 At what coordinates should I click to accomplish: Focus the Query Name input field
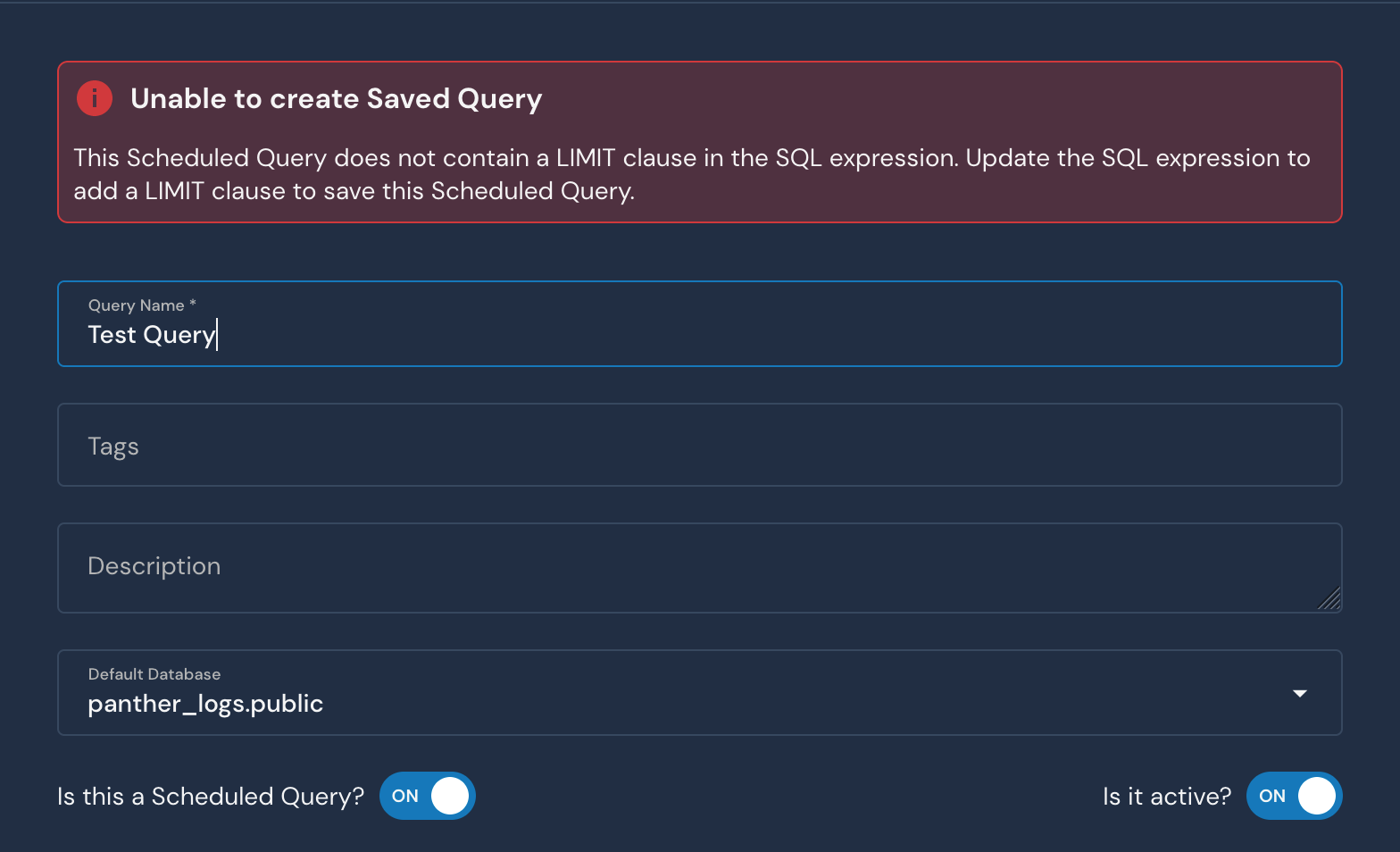(700, 324)
